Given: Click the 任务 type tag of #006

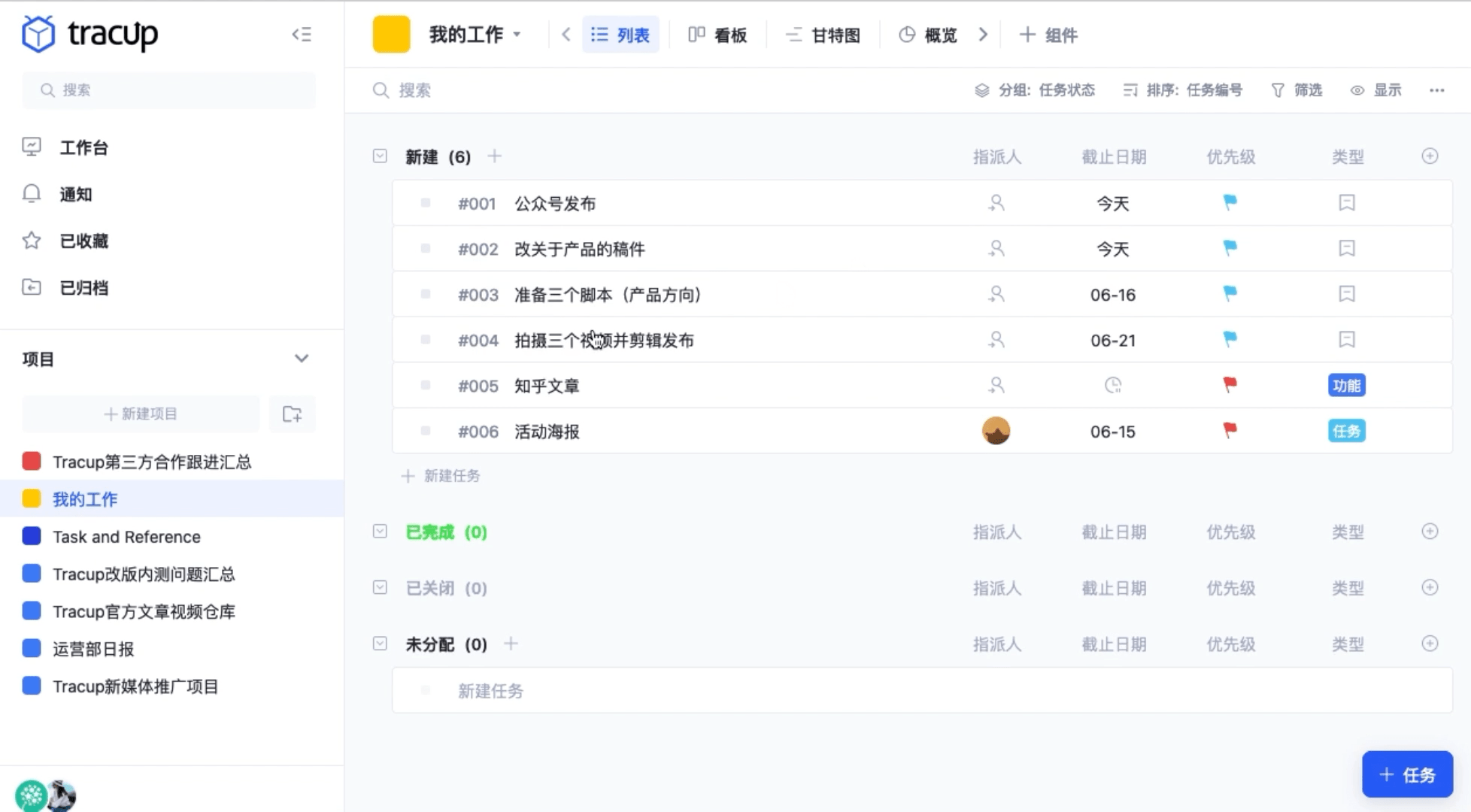Looking at the screenshot, I should coord(1347,431).
